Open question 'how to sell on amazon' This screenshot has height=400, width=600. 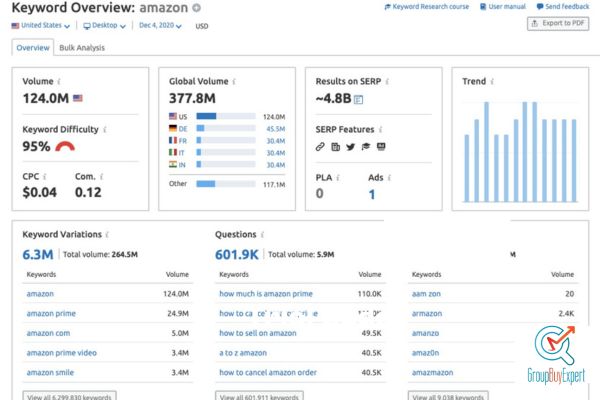[258, 333]
